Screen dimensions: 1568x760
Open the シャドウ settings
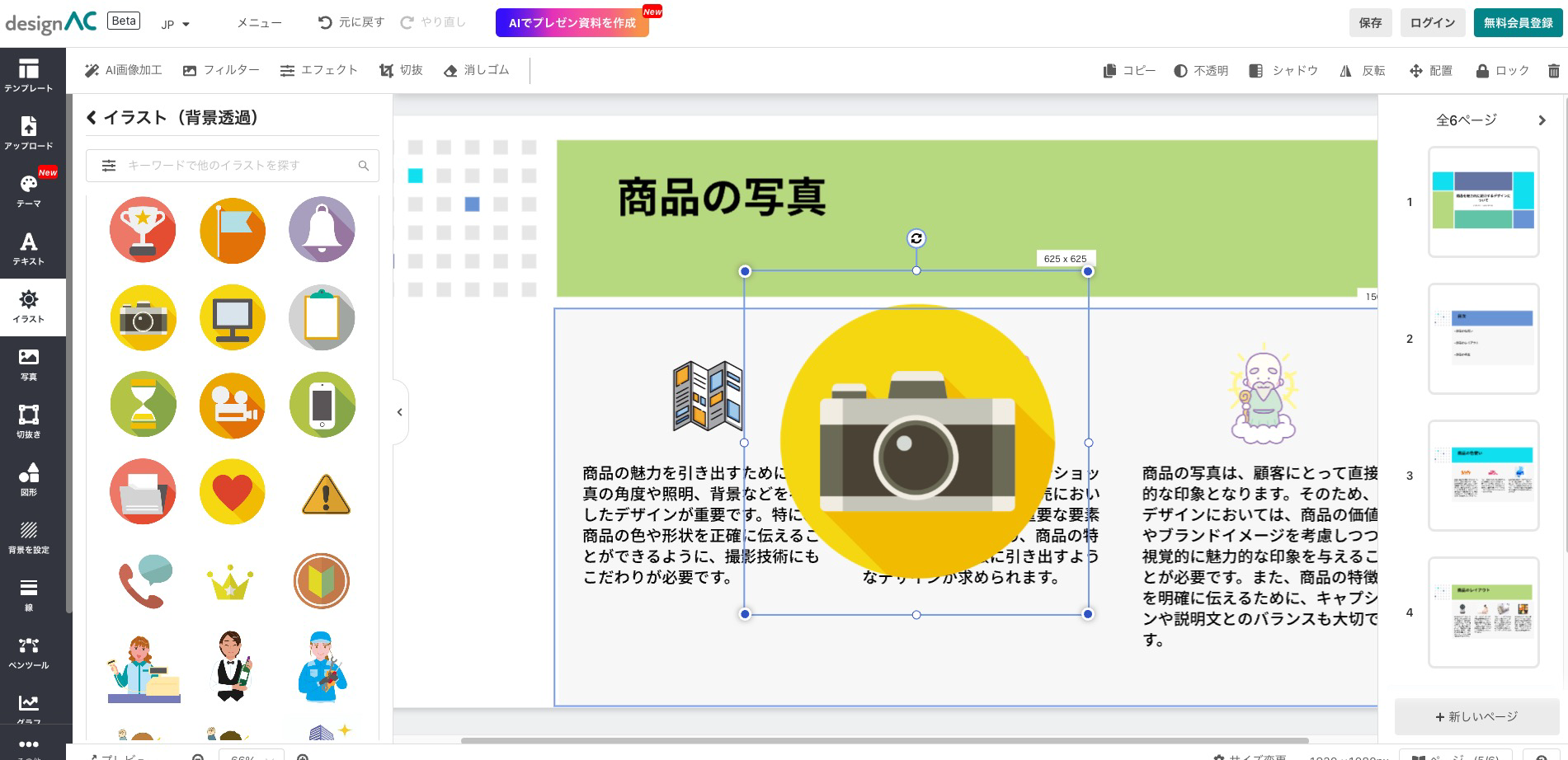pos(1283,70)
